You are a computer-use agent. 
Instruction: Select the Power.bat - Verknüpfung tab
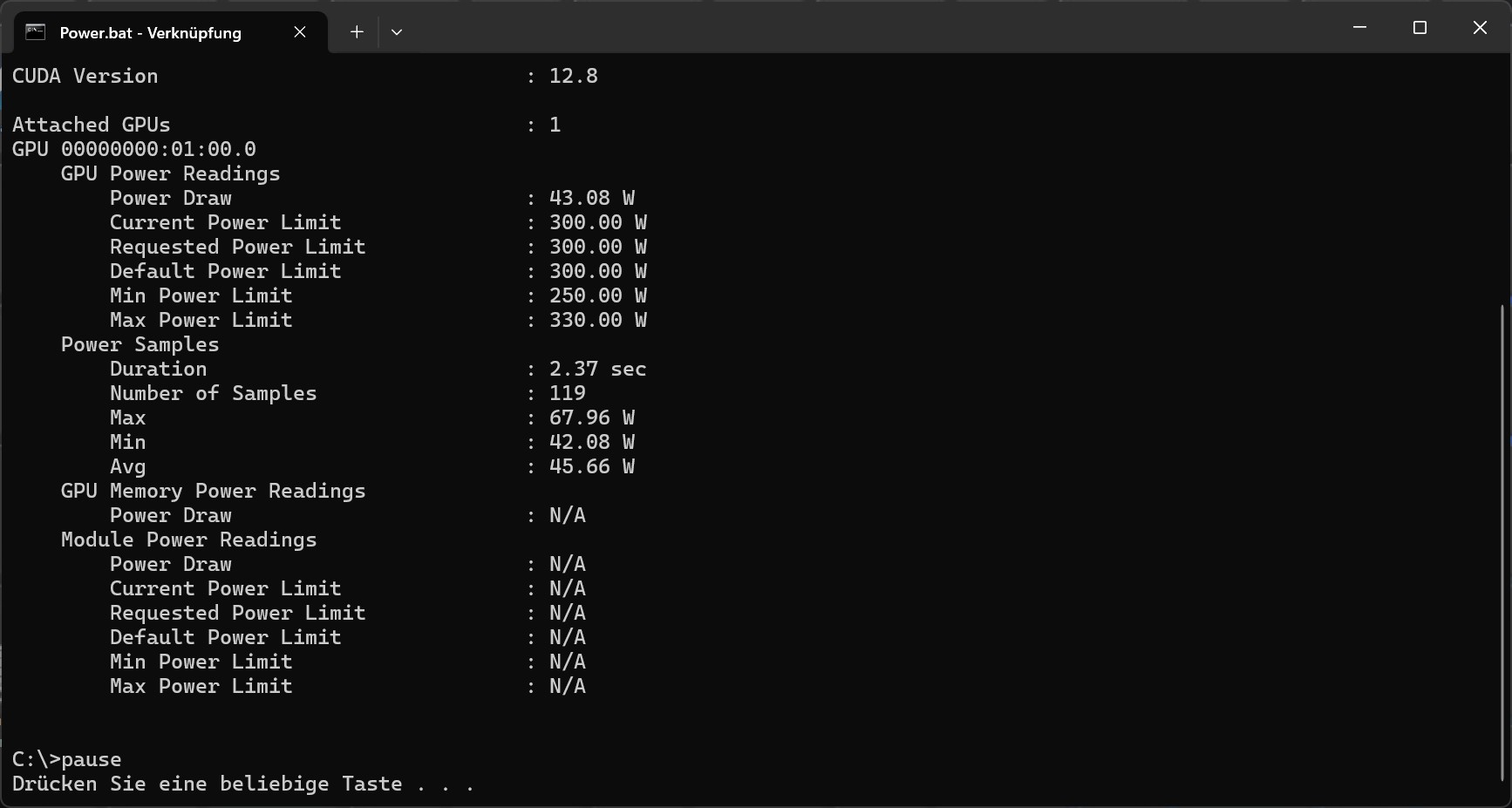tap(150, 33)
